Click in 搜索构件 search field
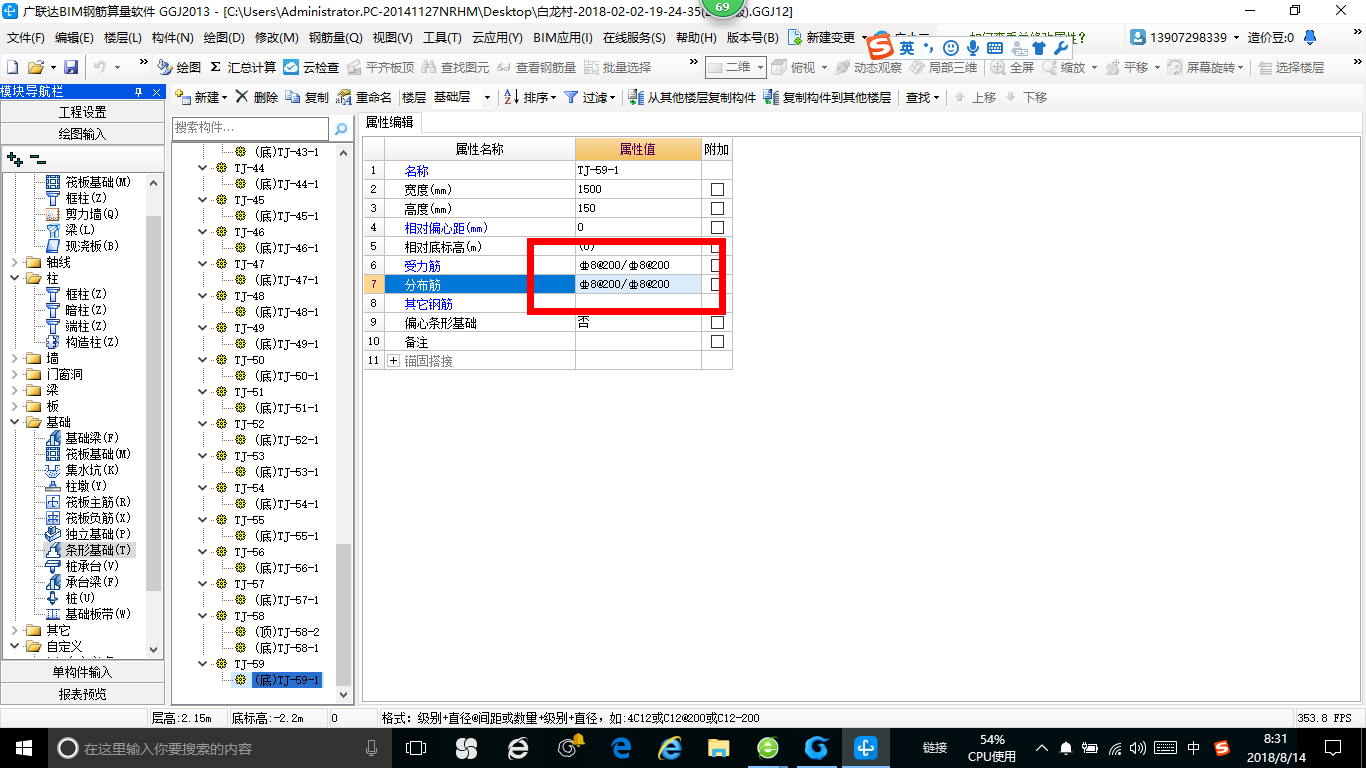Viewport: 1366px width, 768px height. (x=250, y=128)
